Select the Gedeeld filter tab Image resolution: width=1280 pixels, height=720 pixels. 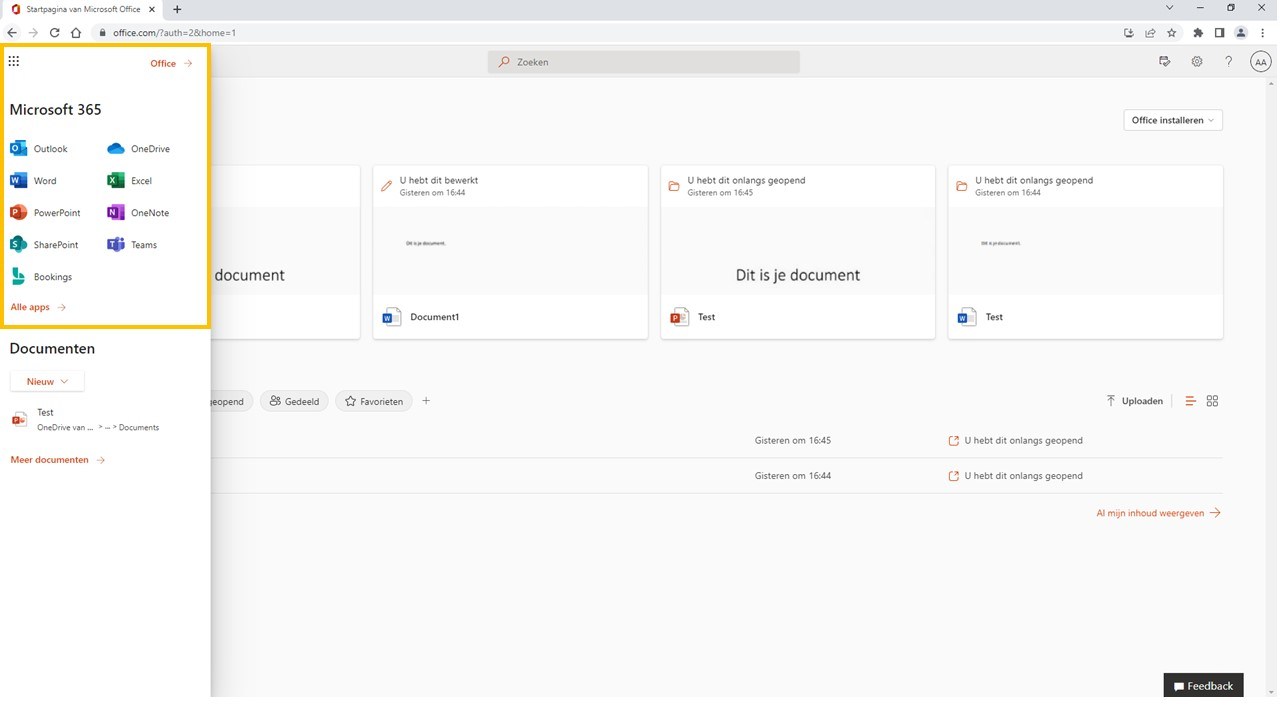pyautogui.click(x=294, y=401)
